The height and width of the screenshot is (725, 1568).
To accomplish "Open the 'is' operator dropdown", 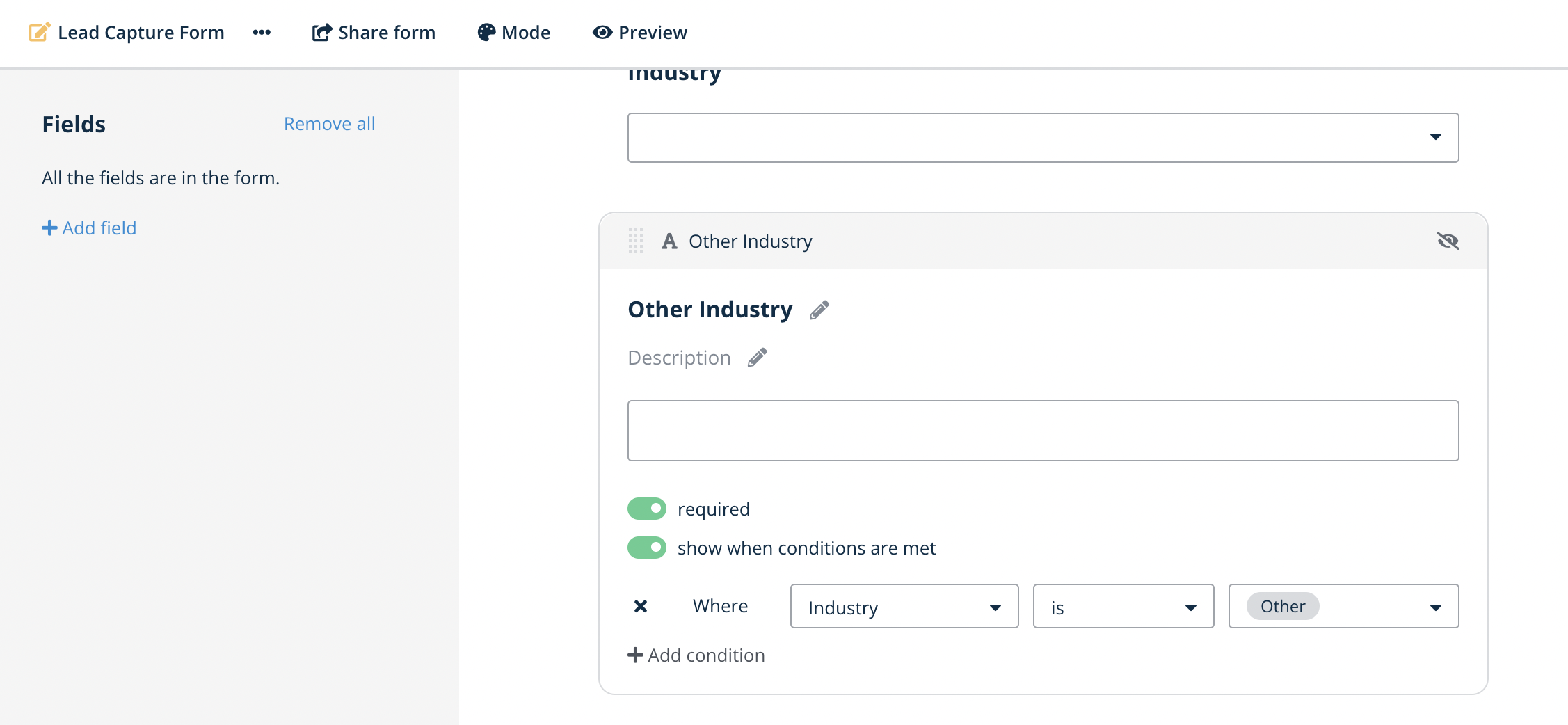I will pyautogui.click(x=1123, y=607).
